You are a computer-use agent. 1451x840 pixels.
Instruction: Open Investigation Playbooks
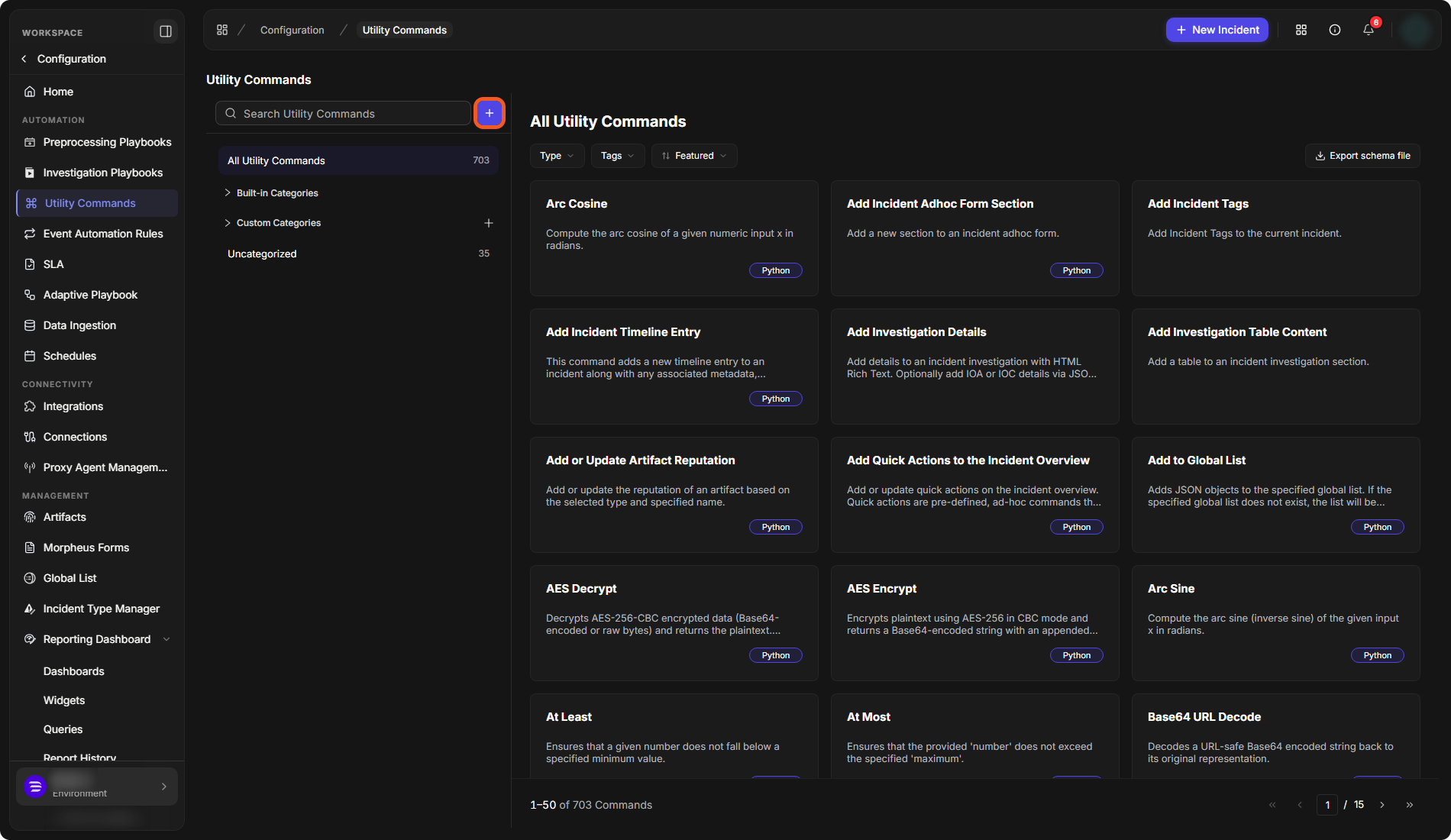tap(97, 173)
